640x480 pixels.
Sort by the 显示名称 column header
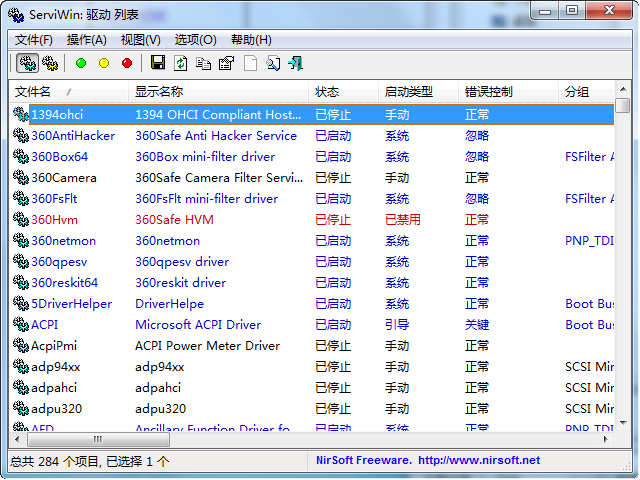pos(218,92)
